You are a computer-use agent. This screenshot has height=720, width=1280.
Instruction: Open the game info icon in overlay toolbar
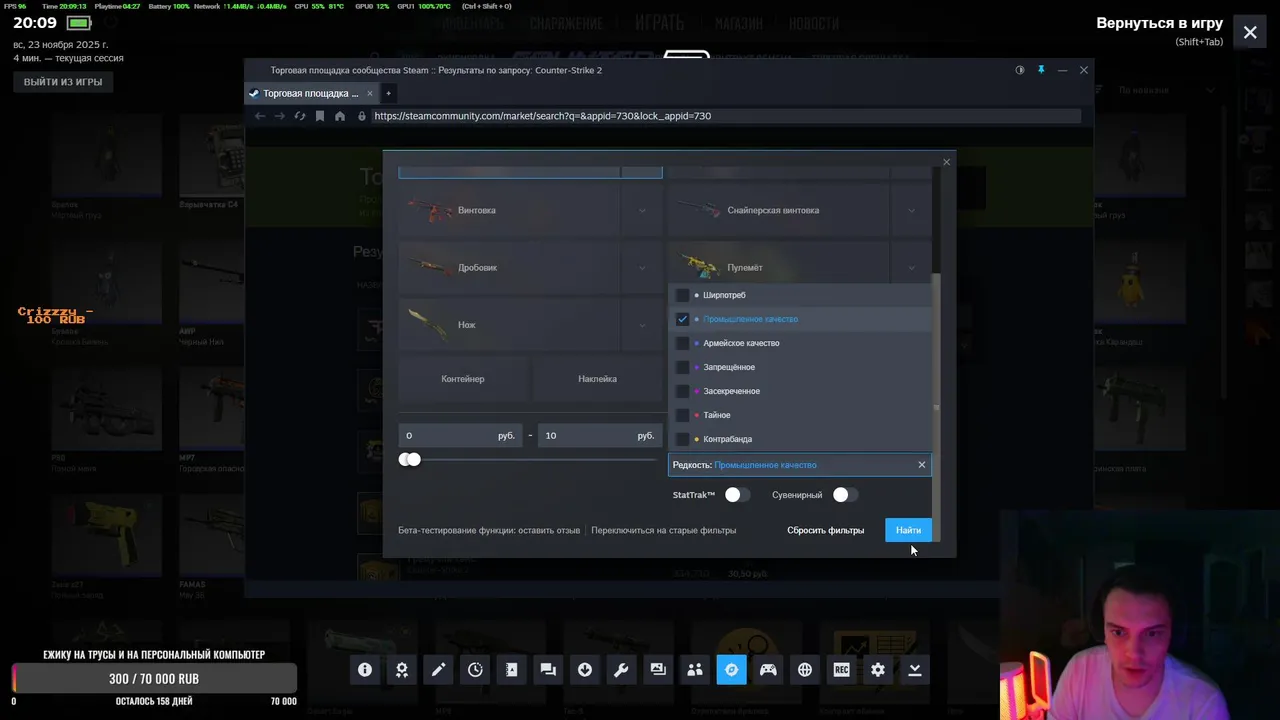[x=365, y=670]
